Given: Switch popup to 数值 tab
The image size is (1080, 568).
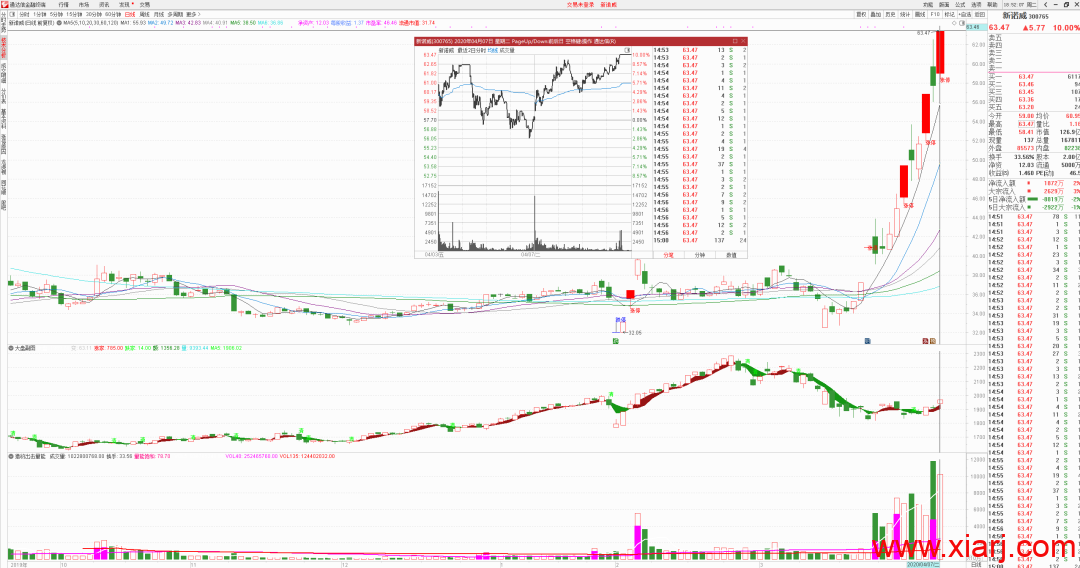Looking at the screenshot, I should [x=731, y=255].
